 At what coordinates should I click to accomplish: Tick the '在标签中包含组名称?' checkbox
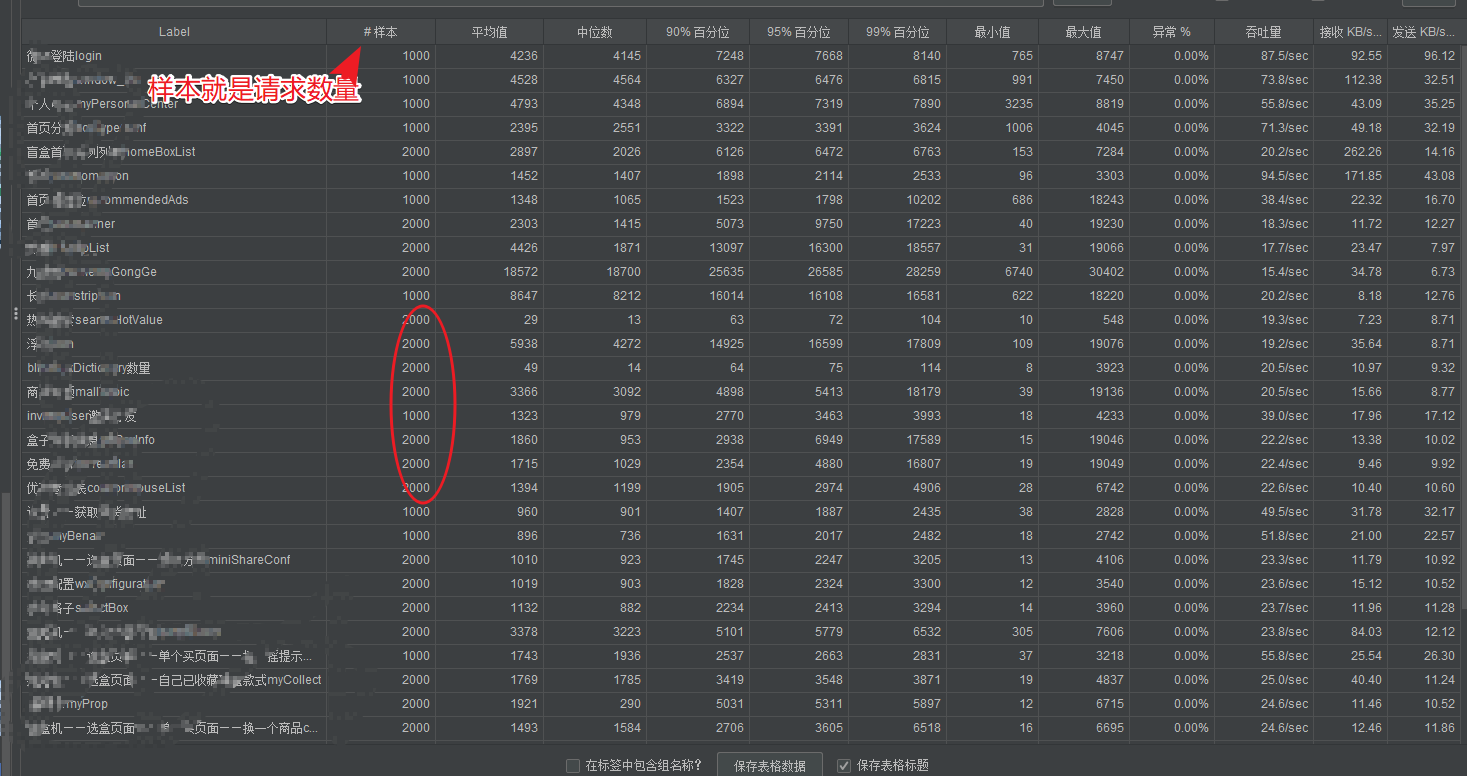[x=573, y=766]
